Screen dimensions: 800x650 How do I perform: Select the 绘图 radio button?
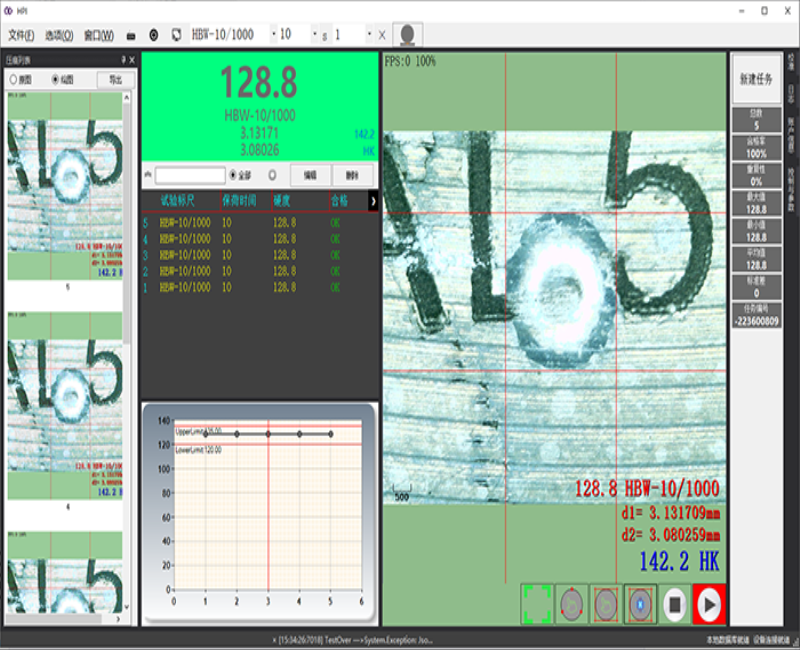pyautogui.click(x=63, y=80)
